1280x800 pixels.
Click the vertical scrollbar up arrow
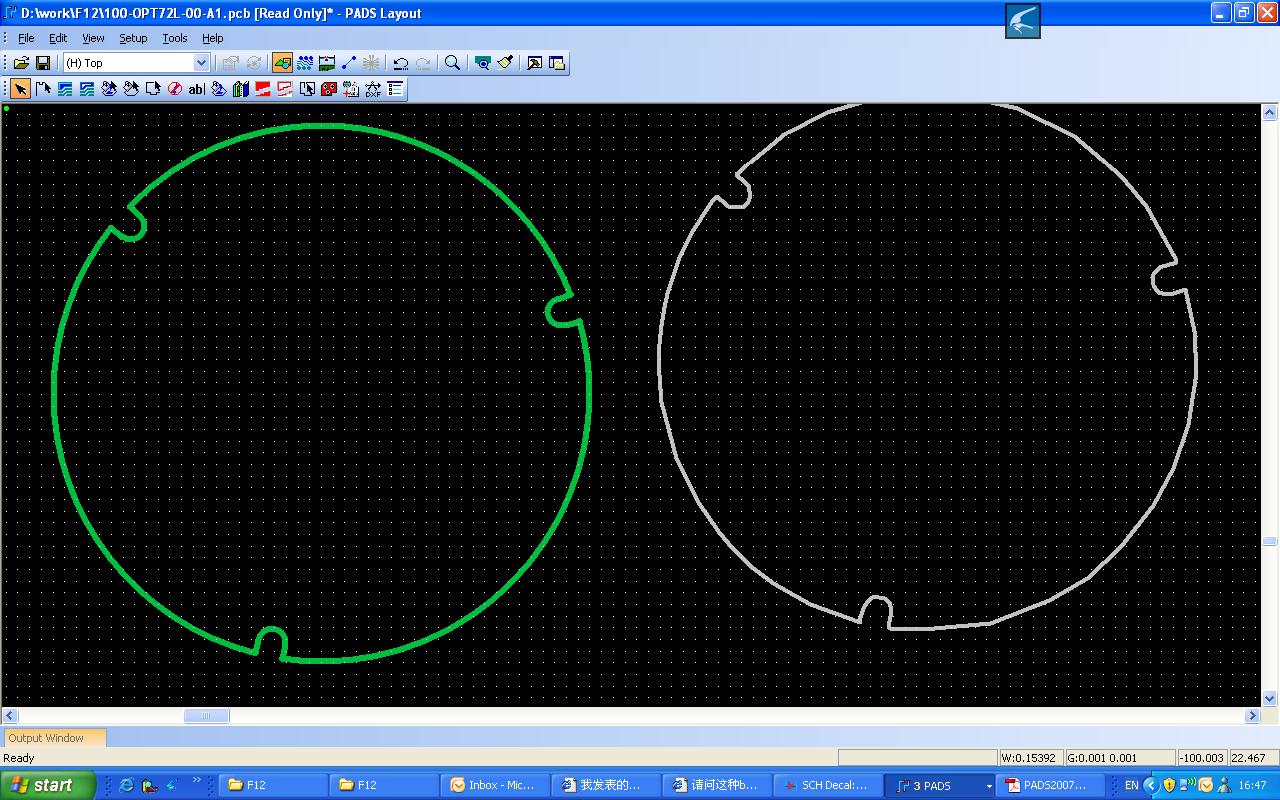(1270, 112)
